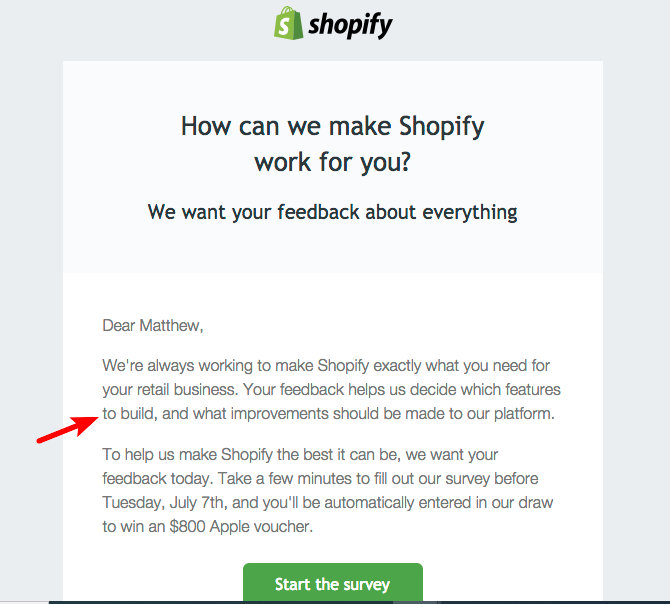Click 'We want your feedback about everything' subheading
This screenshot has width=670, height=604.
pyautogui.click(x=333, y=212)
